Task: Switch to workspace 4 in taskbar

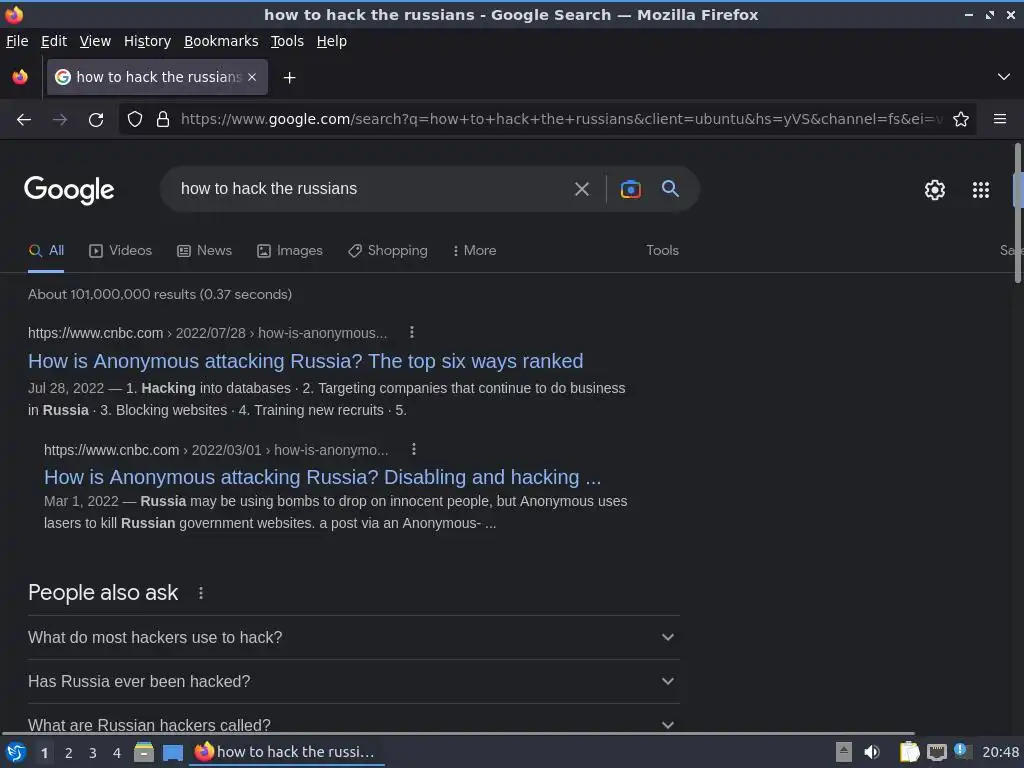Action: [x=117, y=753]
